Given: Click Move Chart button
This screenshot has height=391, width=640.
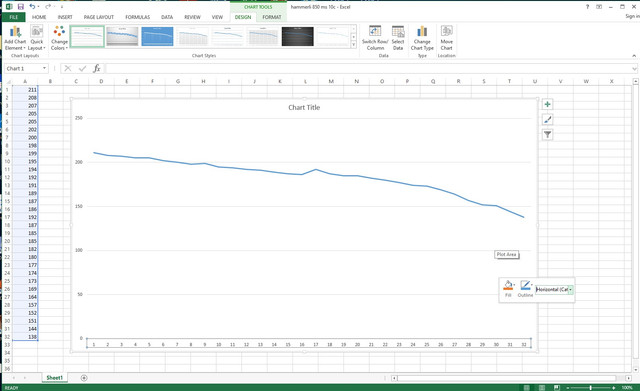Looking at the screenshot, I should [447, 38].
